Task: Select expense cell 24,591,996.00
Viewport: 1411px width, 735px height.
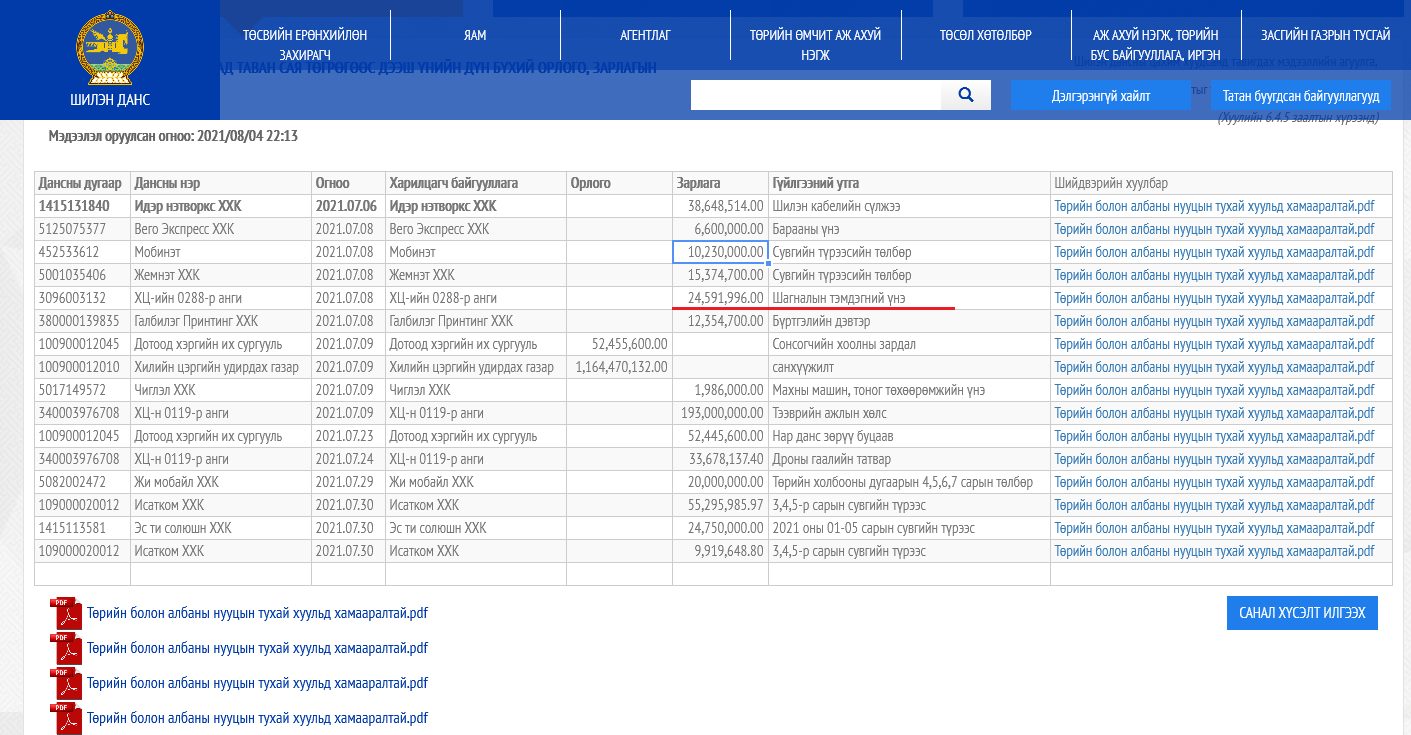Action: tap(720, 298)
